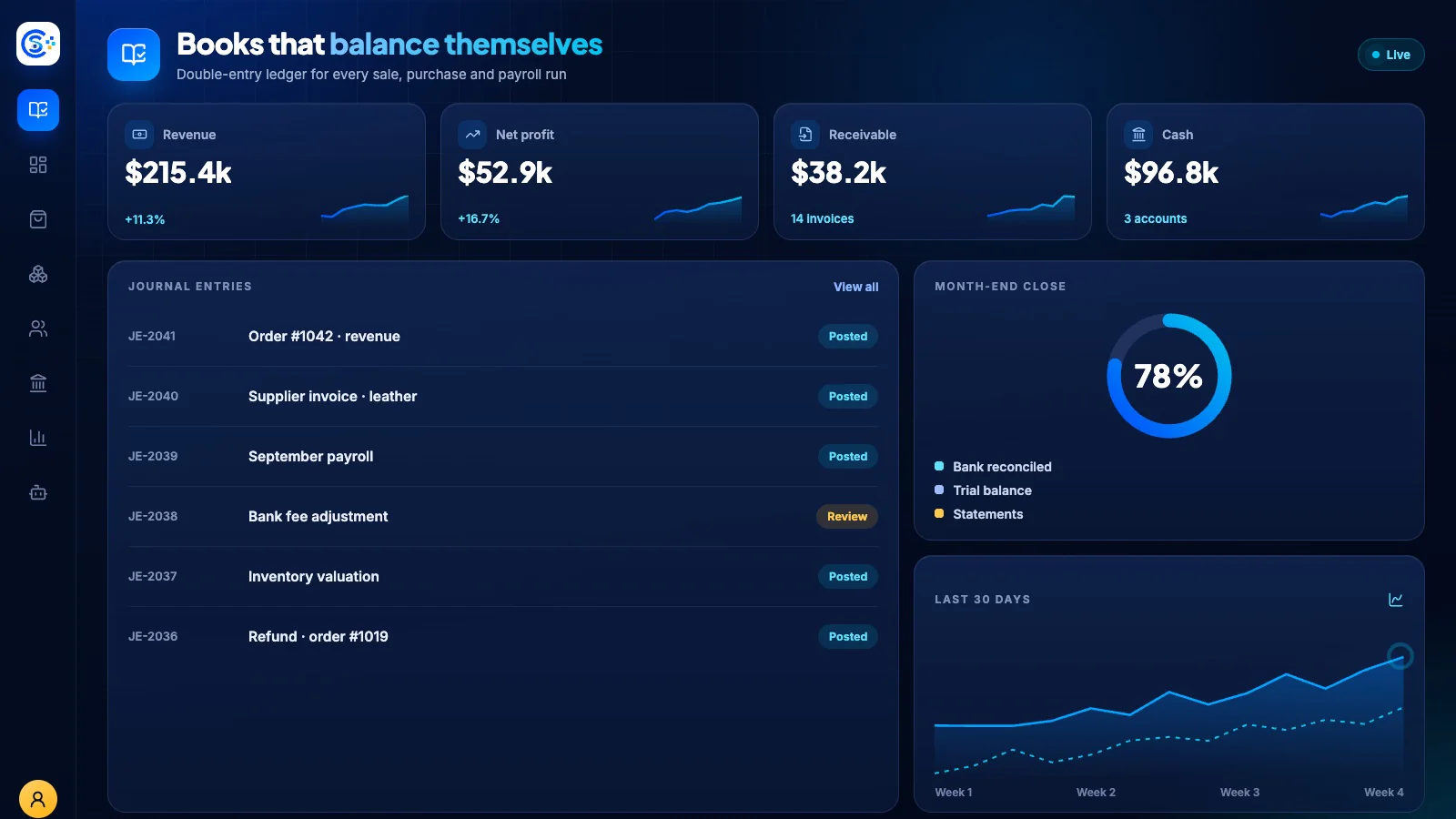
Task: Open the dashboard grid sidebar icon
Action: click(x=38, y=165)
